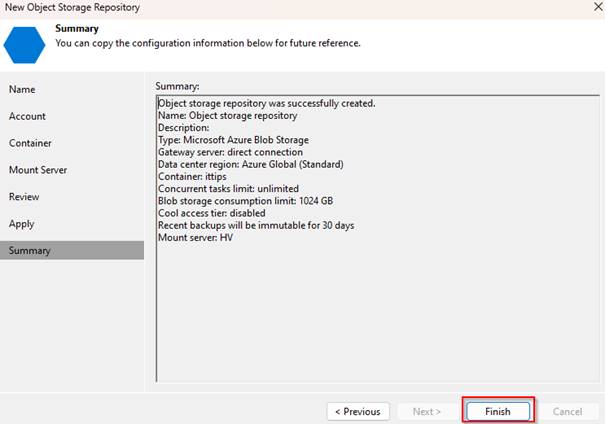Click the 'successfully created' summary line
605x424 pixels.
(x=267, y=103)
